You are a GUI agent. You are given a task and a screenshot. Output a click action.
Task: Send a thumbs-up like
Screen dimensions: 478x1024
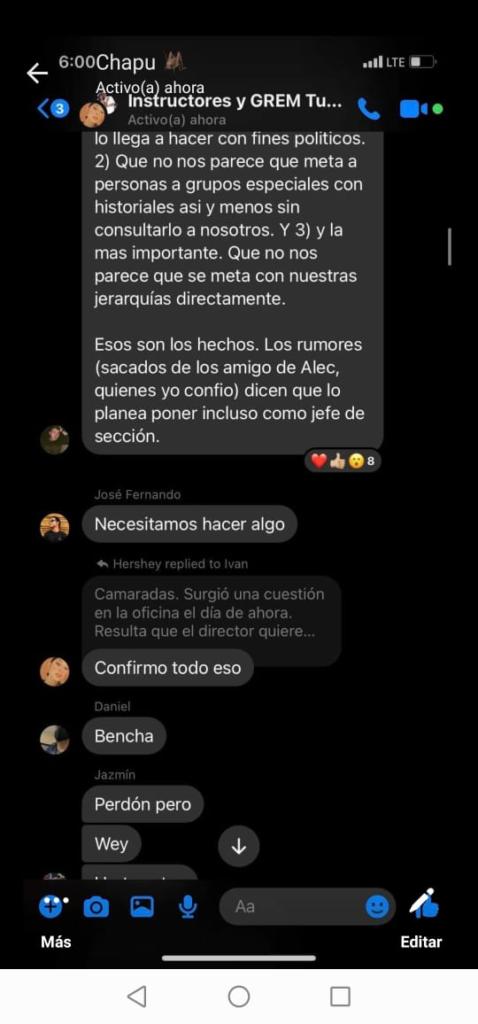click(424, 904)
